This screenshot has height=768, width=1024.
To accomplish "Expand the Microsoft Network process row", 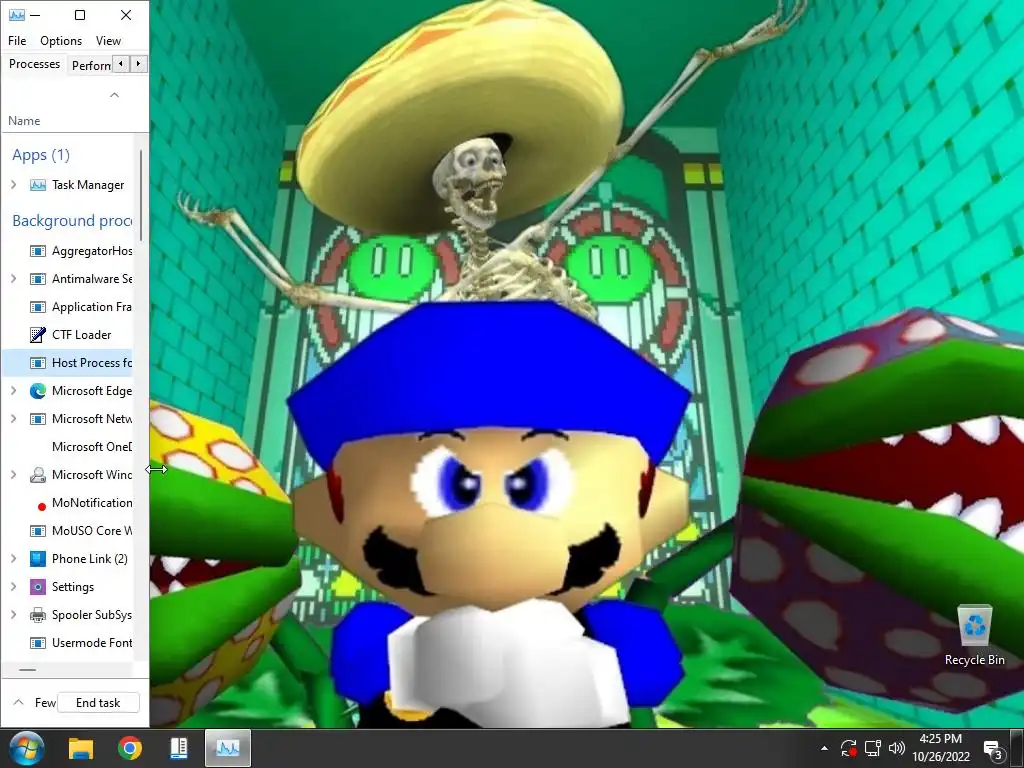I will point(14,419).
